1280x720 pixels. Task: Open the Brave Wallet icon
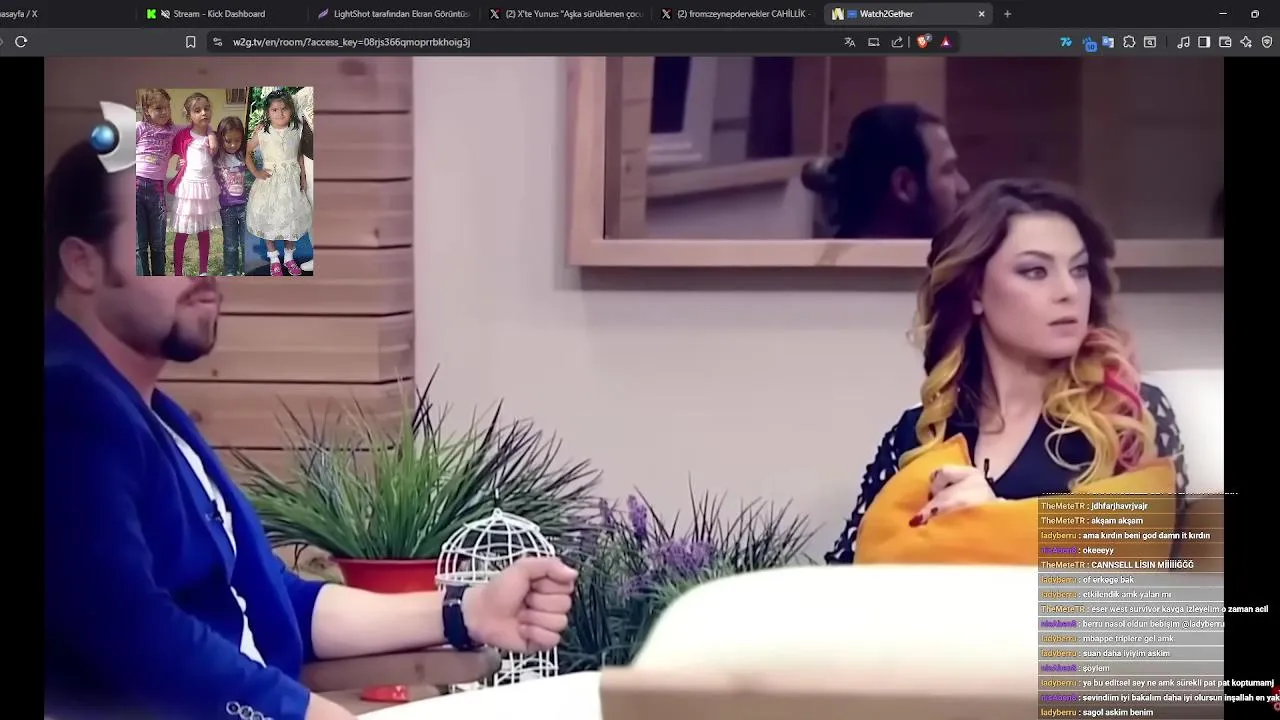(1225, 42)
